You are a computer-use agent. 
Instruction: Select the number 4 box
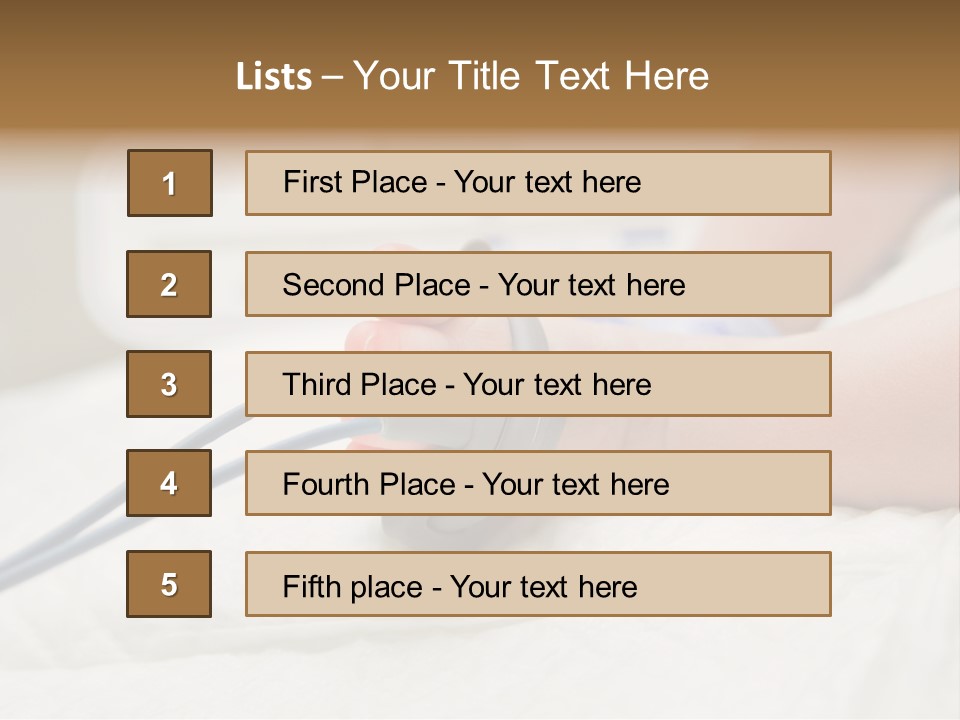point(169,483)
